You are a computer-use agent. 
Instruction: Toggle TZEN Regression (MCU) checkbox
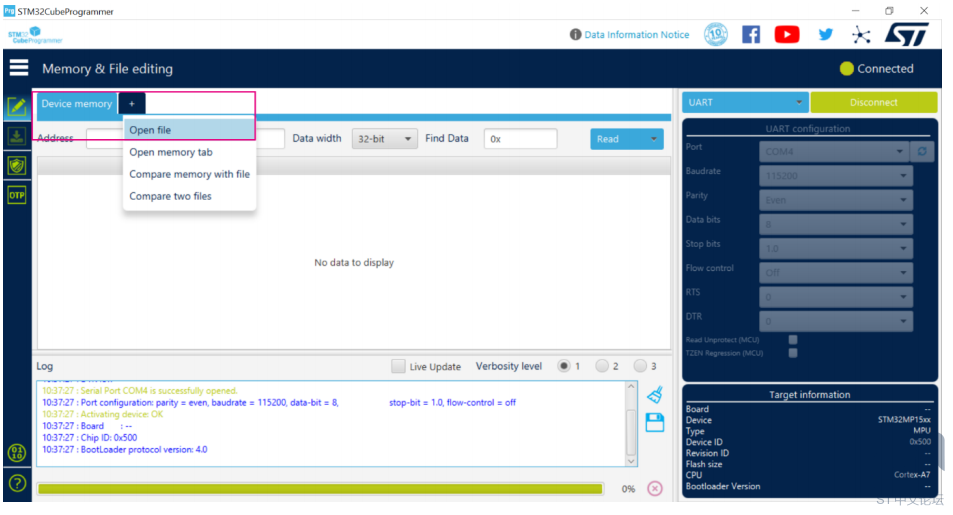click(793, 353)
